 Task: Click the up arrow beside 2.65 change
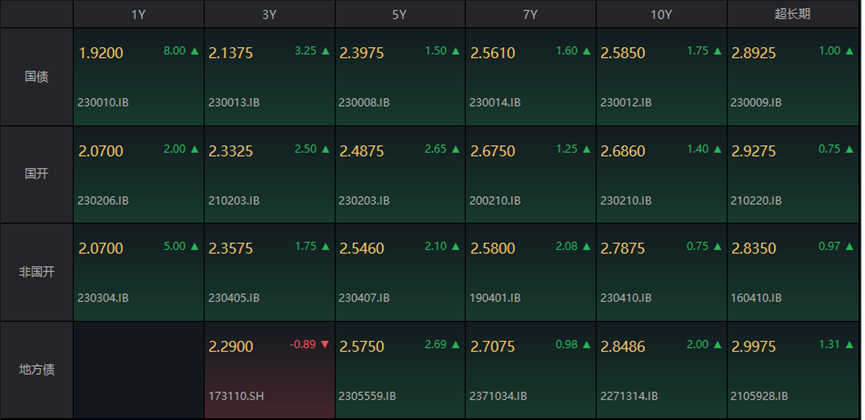pyautogui.click(x=455, y=149)
